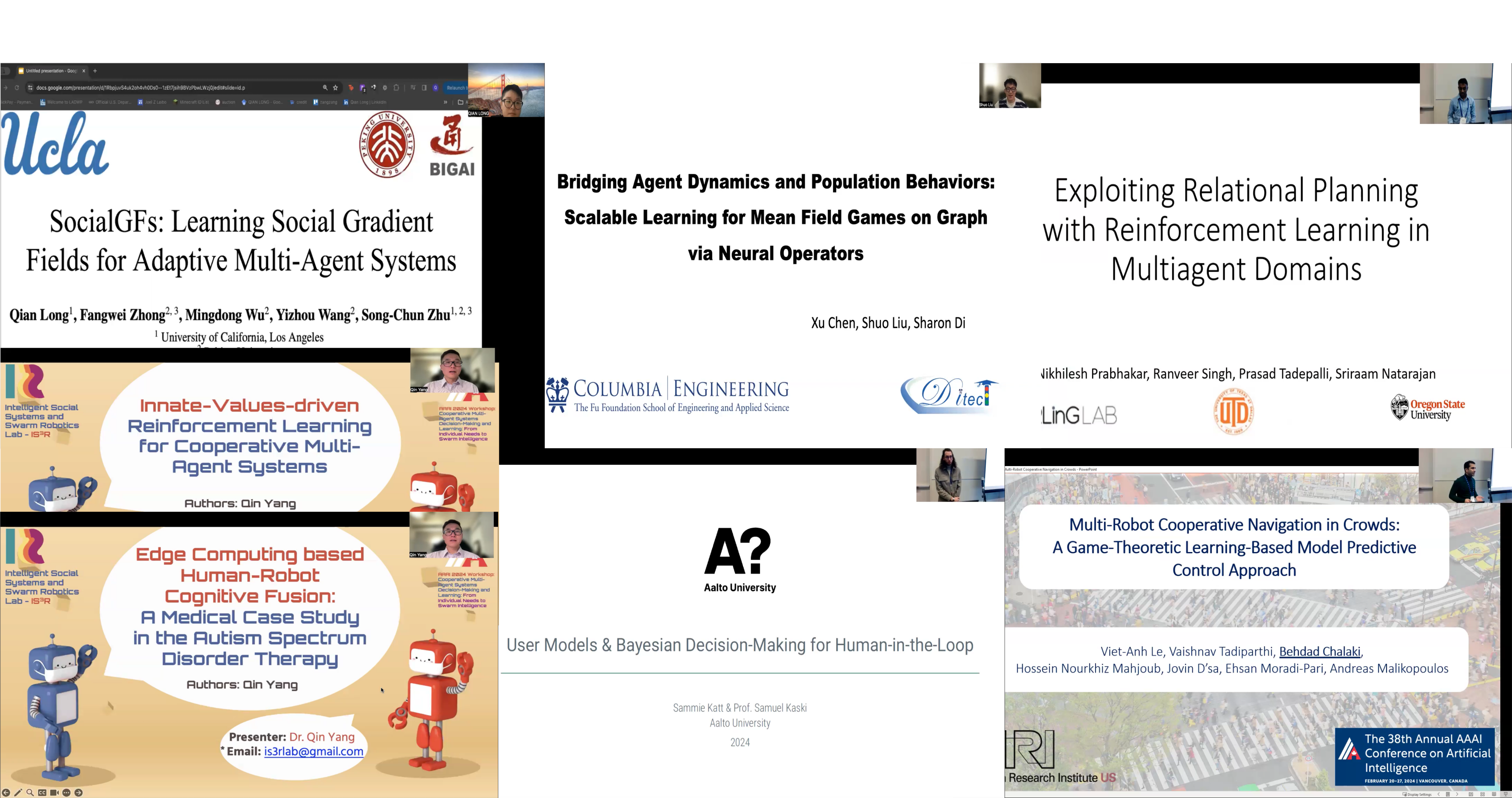Open Qian Long | LinkedIn bookmark
Screen dimensions: 1512x798
(x=365, y=102)
